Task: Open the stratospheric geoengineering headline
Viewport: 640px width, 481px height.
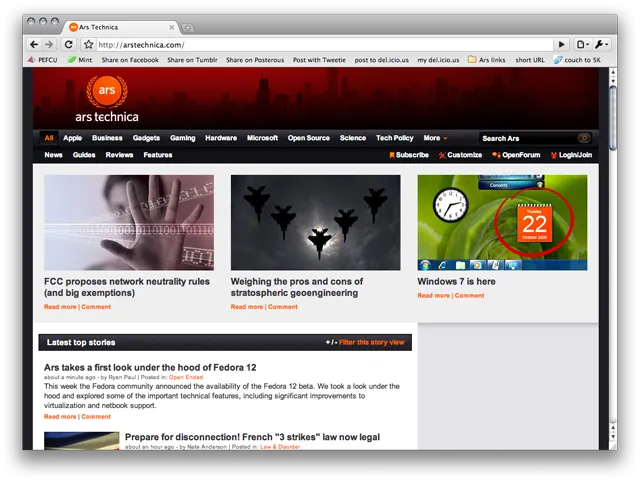Action: (297, 287)
